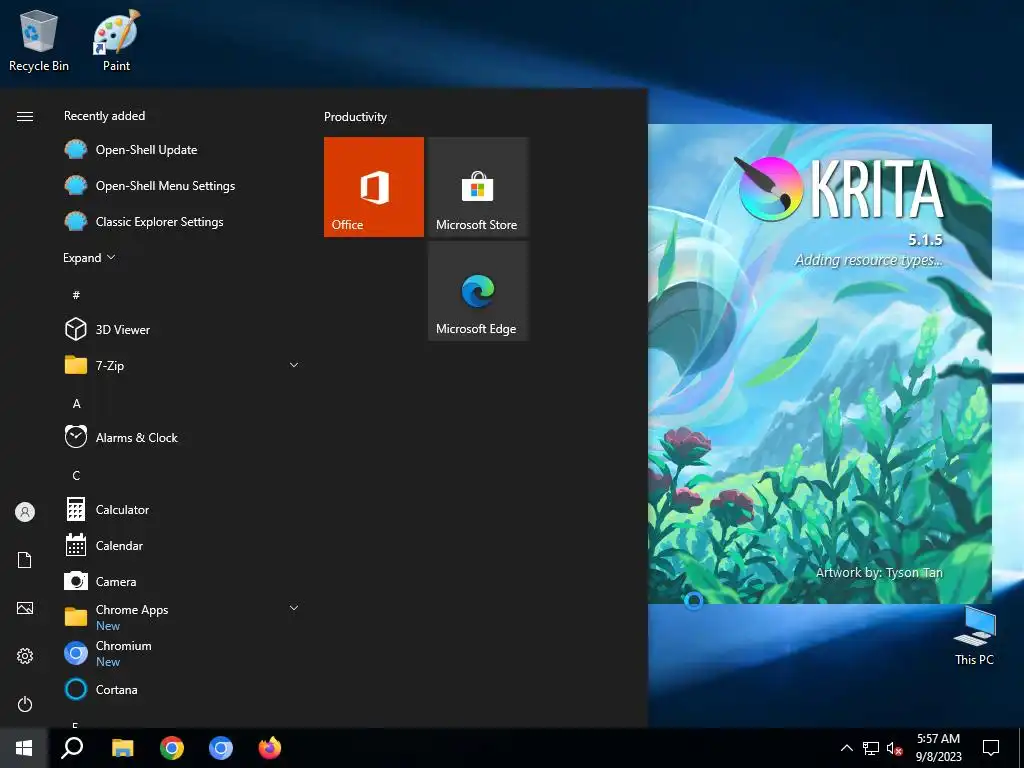Click the Productivity group header

coord(355,117)
